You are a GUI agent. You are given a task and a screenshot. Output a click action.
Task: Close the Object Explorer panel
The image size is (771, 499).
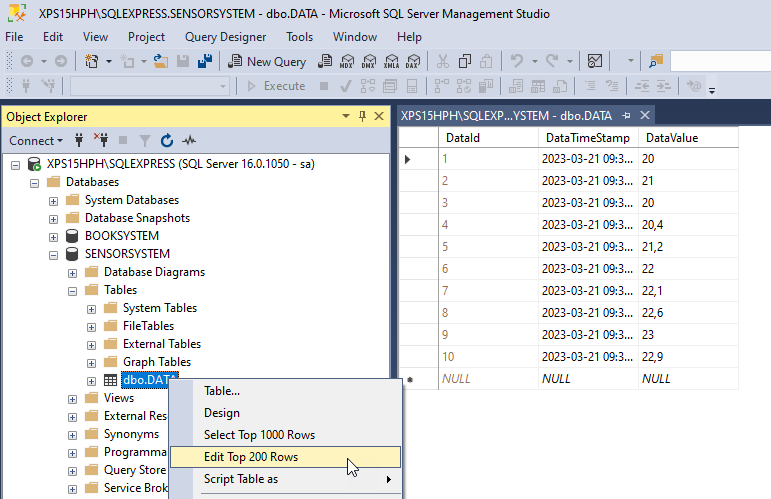(x=379, y=117)
